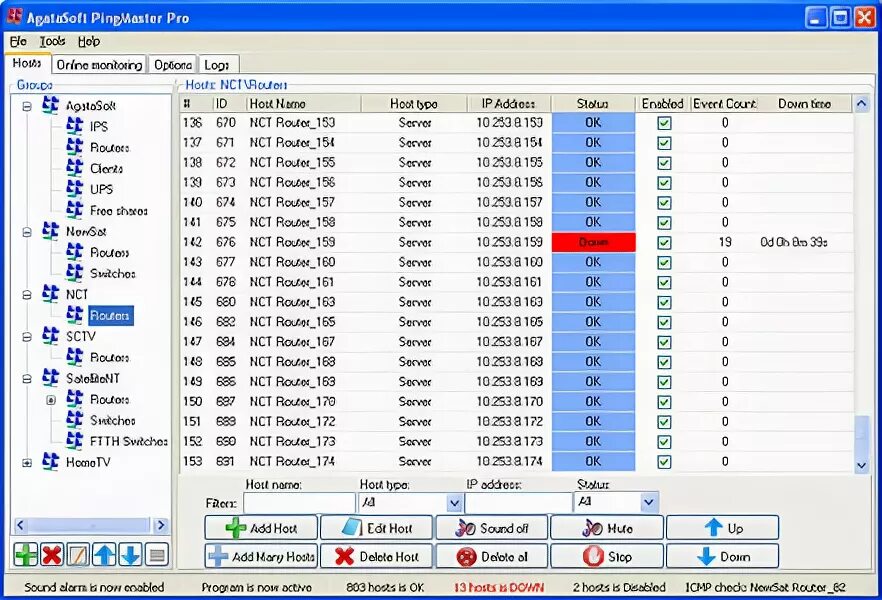Screen dimensions: 882x600
Task: Collapse the NewSat group tree node
Action: (26, 232)
